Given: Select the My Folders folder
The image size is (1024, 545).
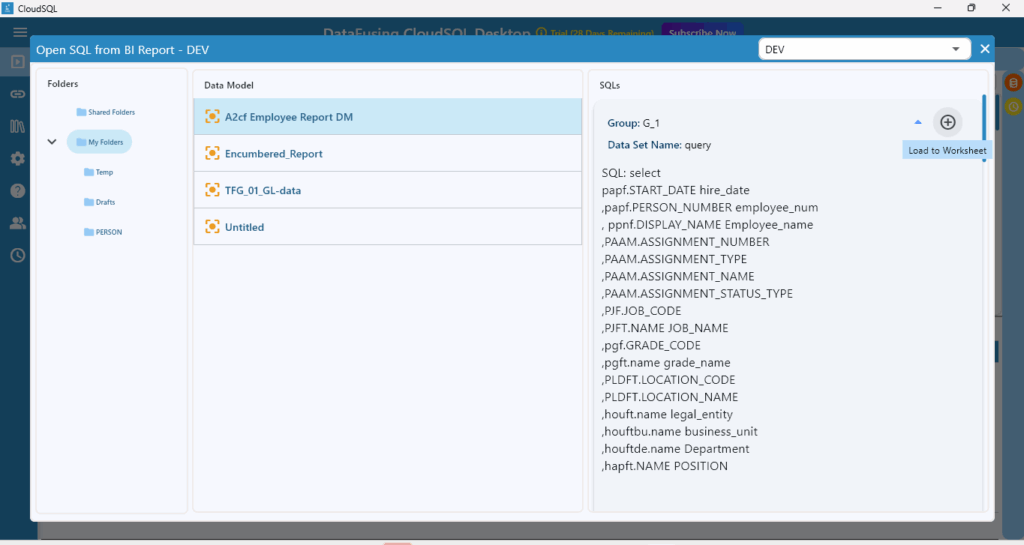Looking at the screenshot, I should (99, 142).
